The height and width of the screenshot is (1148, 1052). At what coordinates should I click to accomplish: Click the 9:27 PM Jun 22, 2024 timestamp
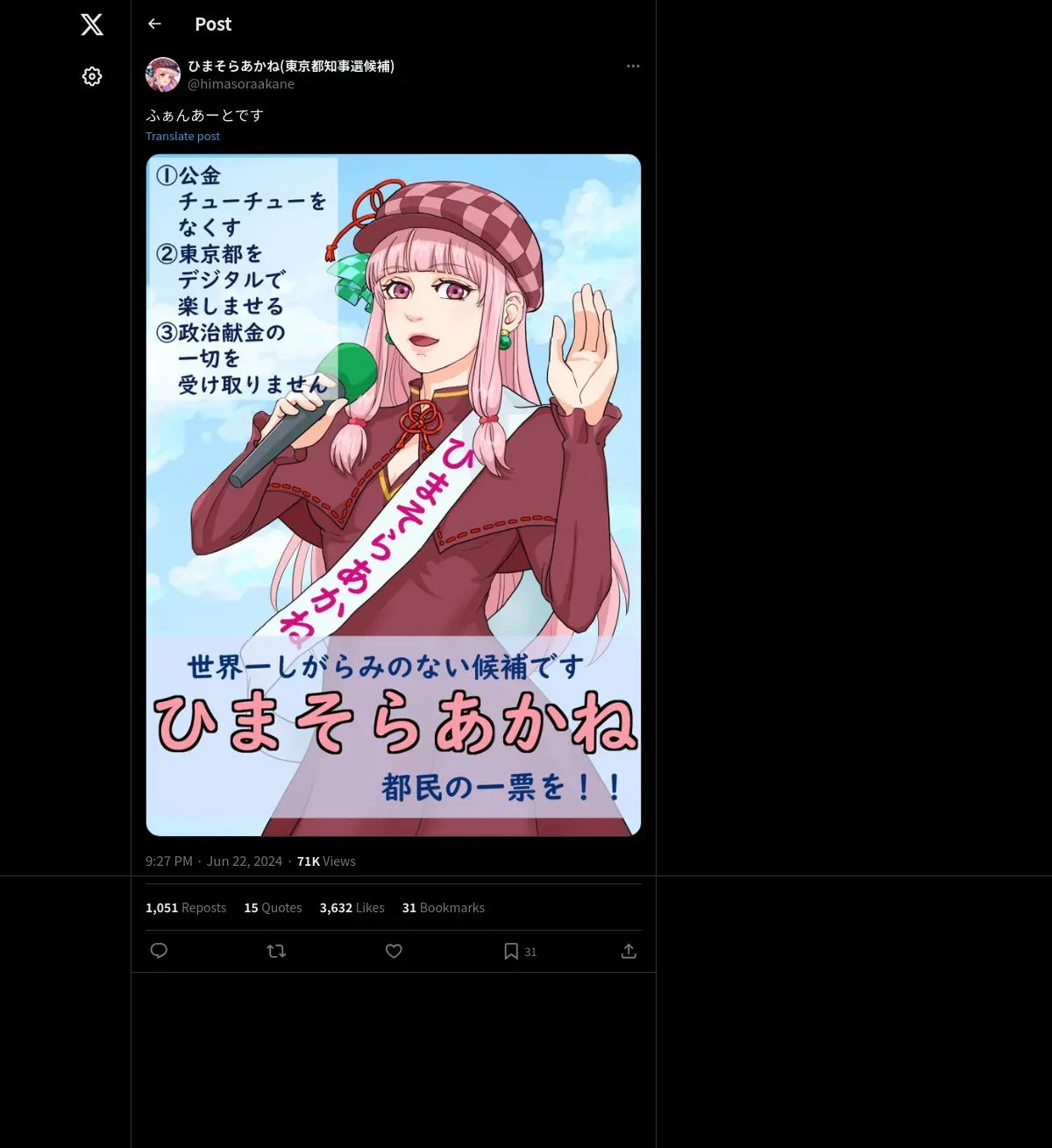click(x=214, y=861)
